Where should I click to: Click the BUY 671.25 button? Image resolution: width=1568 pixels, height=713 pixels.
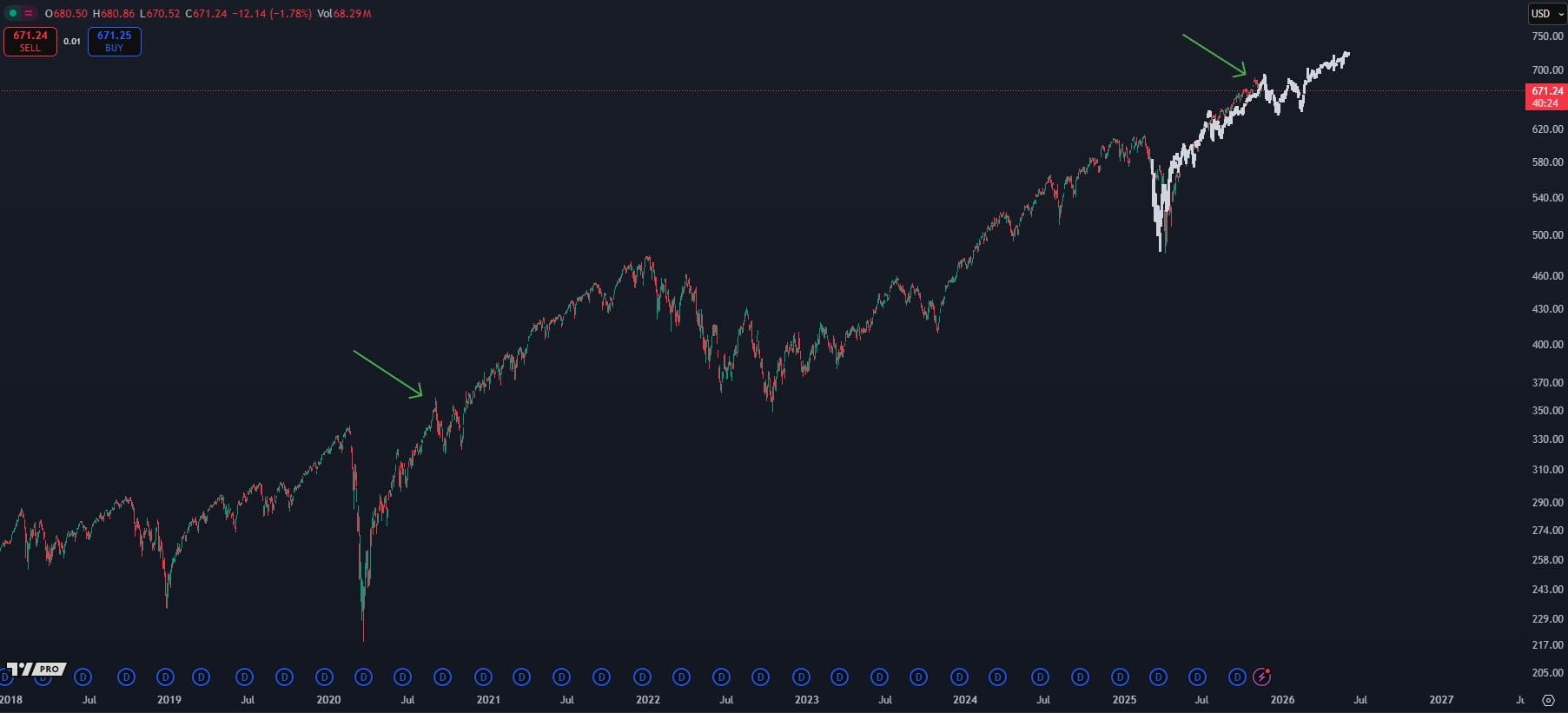[x=114, y=41]
